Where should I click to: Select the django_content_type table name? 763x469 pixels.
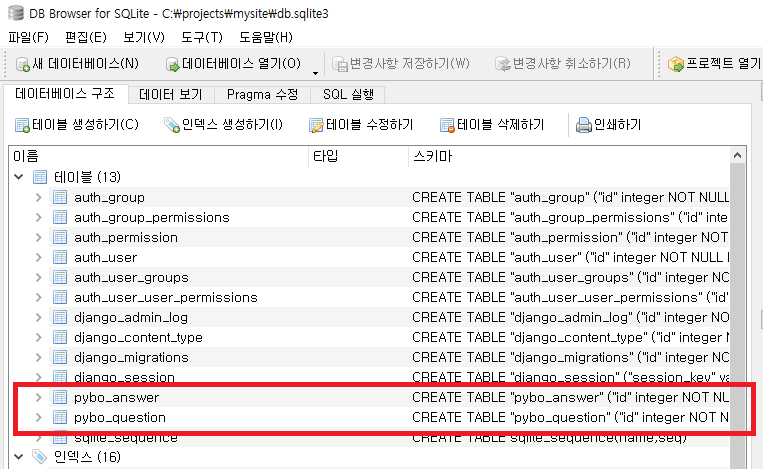point(138,338)
